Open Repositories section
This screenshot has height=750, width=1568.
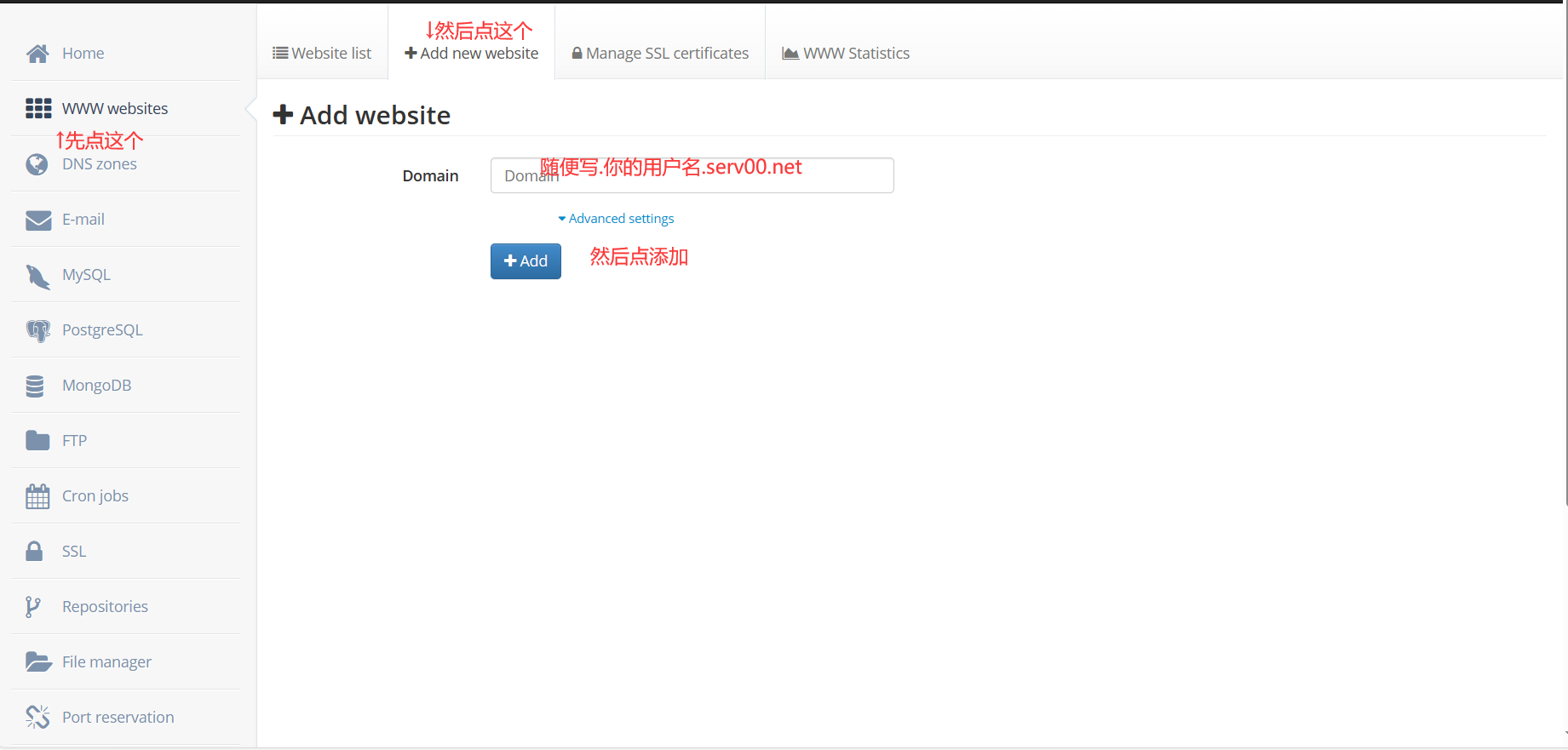point(126,606)
